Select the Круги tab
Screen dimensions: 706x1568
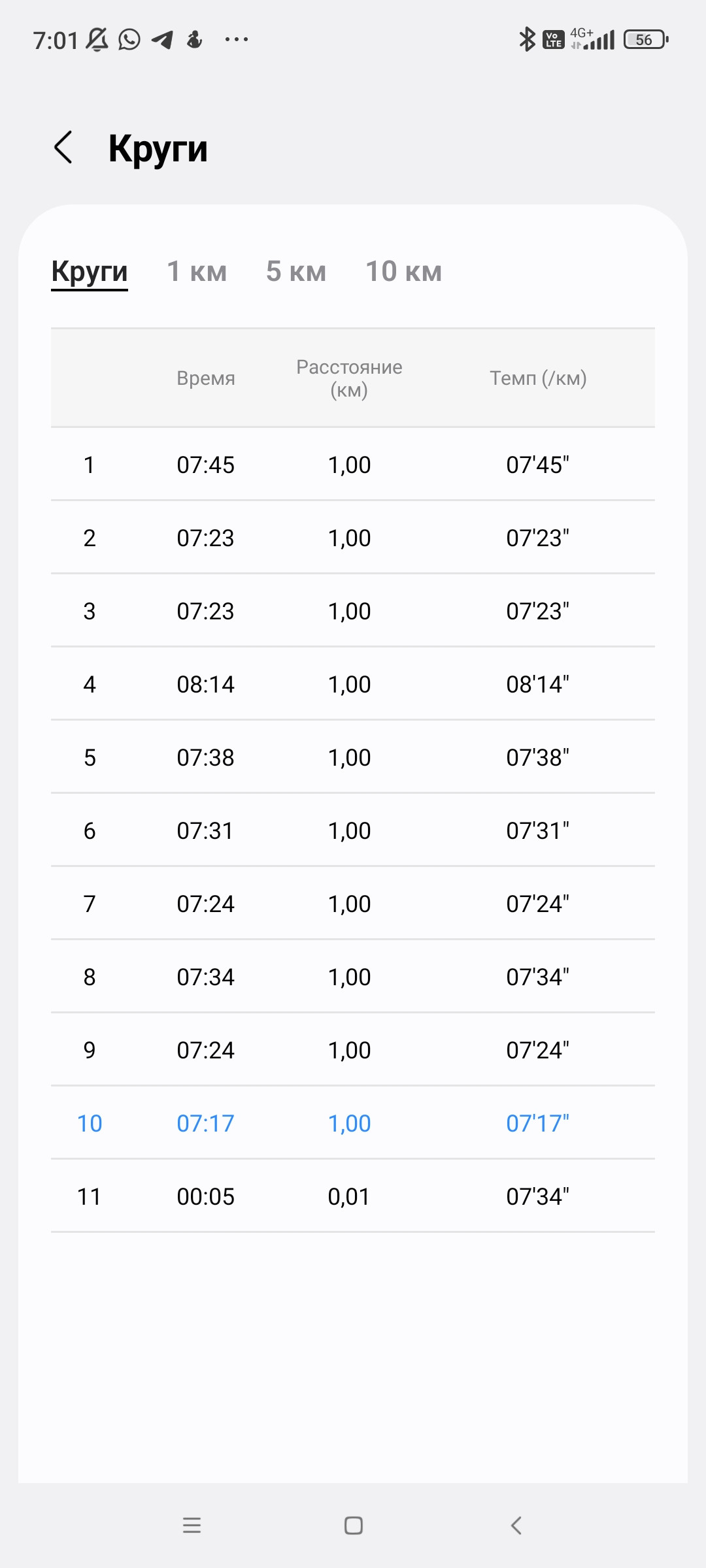[x=90, y=272]
